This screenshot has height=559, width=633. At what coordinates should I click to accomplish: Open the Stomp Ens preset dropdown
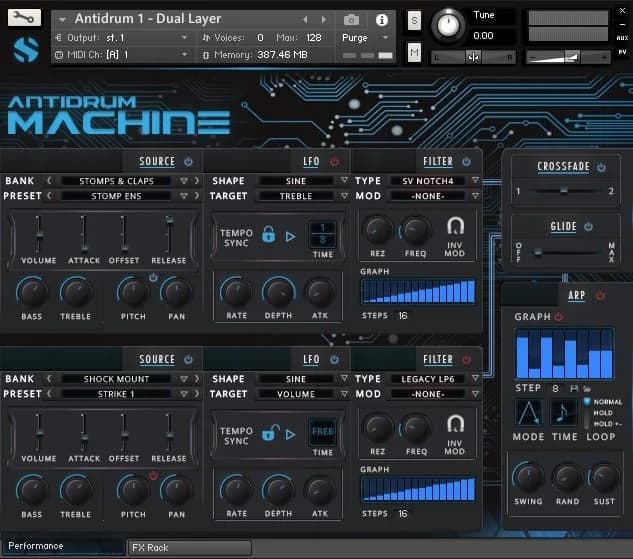(x=184, y=196)
